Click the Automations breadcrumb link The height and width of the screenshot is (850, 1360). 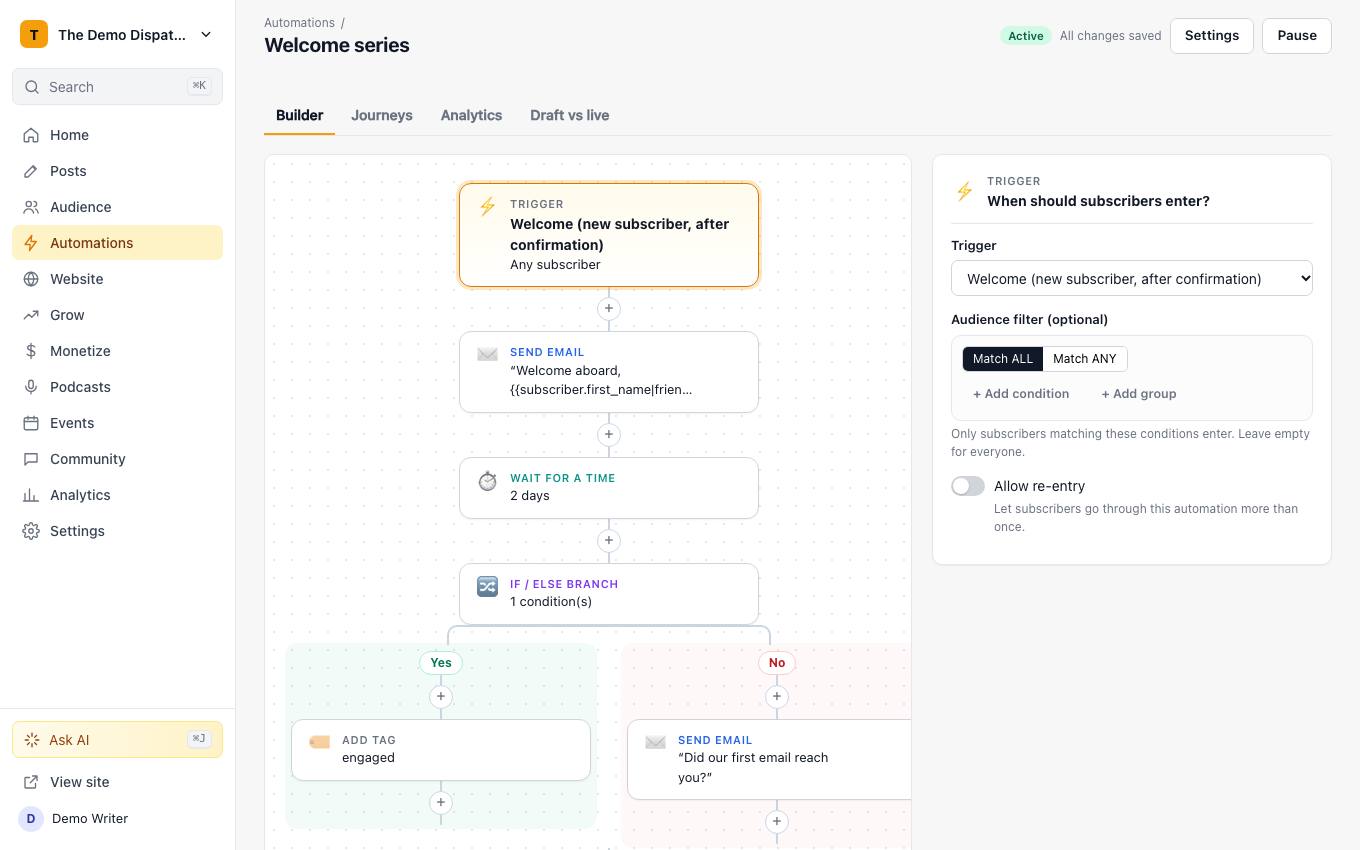tap(299, 22)
